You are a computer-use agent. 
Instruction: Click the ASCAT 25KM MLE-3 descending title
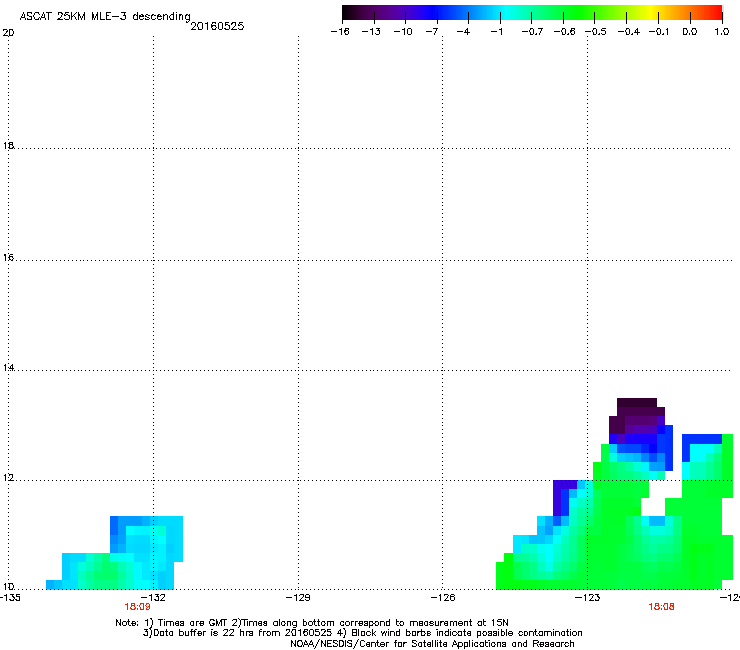(105, 16)
